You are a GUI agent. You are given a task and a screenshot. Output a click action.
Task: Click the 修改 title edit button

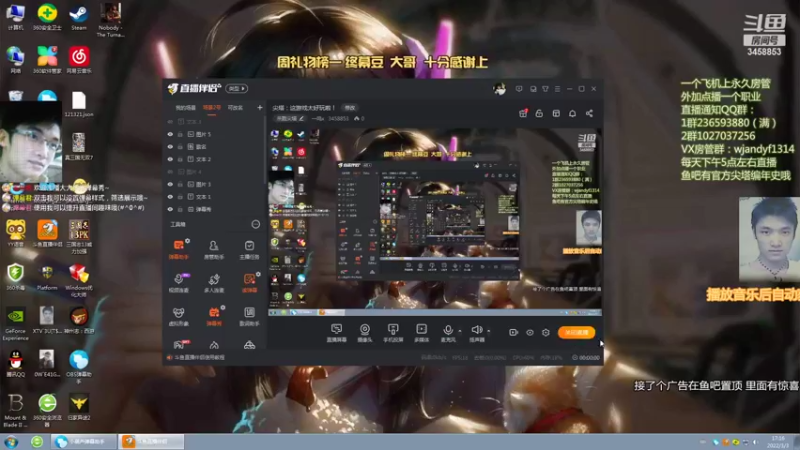point(350,108)
